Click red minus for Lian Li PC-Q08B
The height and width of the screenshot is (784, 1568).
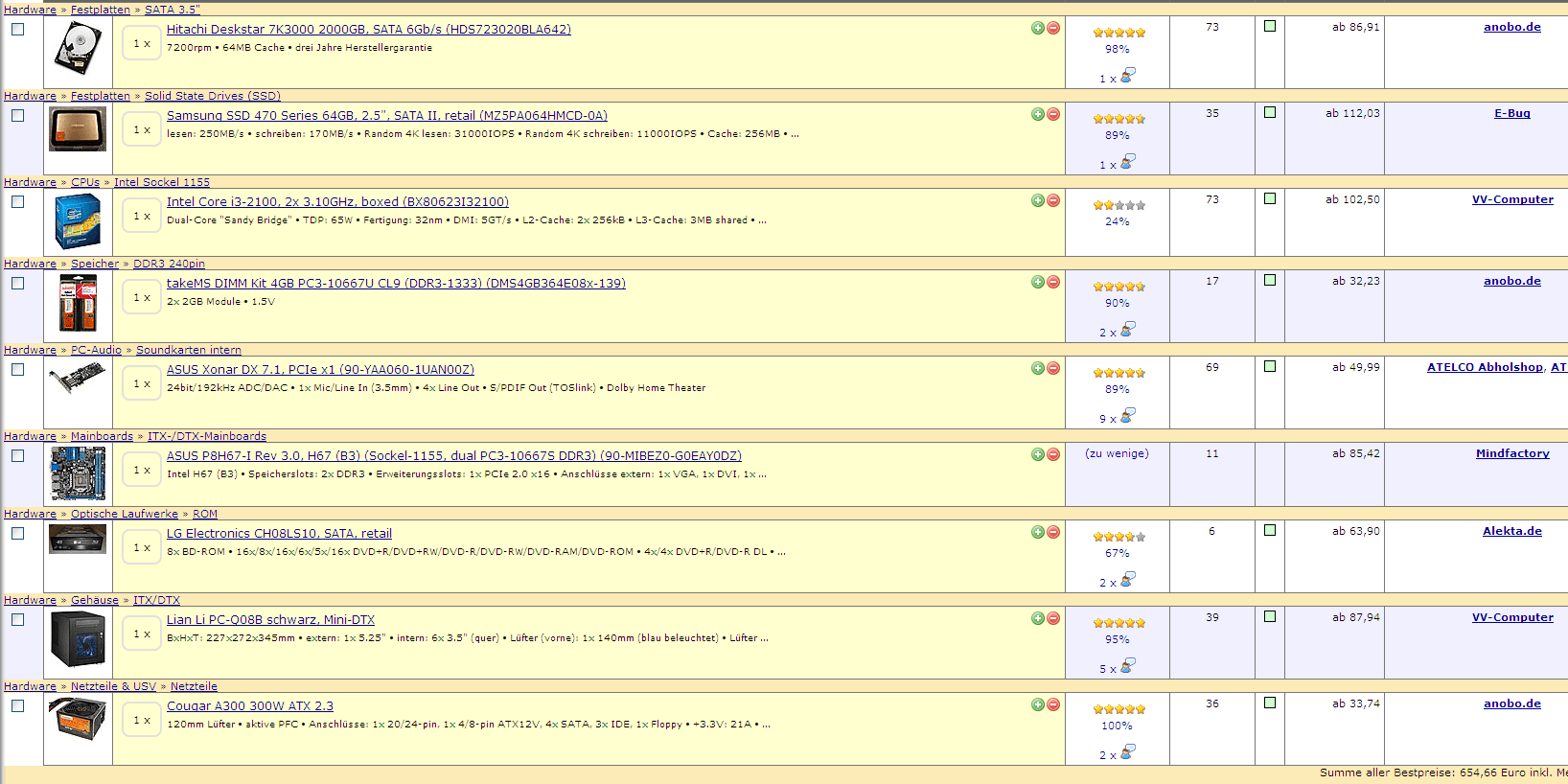1053,618
